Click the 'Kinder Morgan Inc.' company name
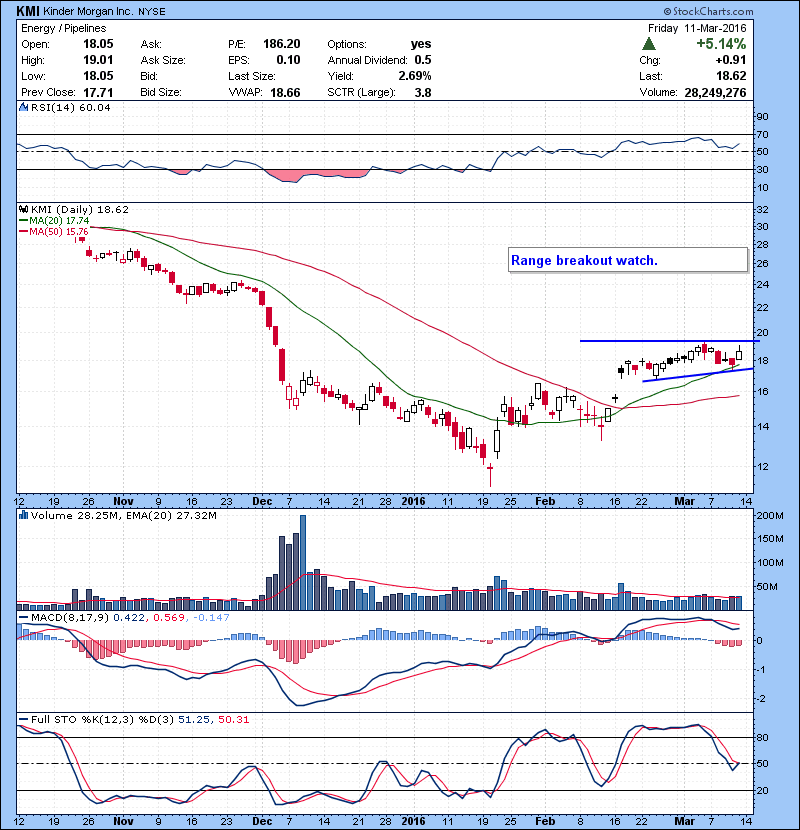 88,11
